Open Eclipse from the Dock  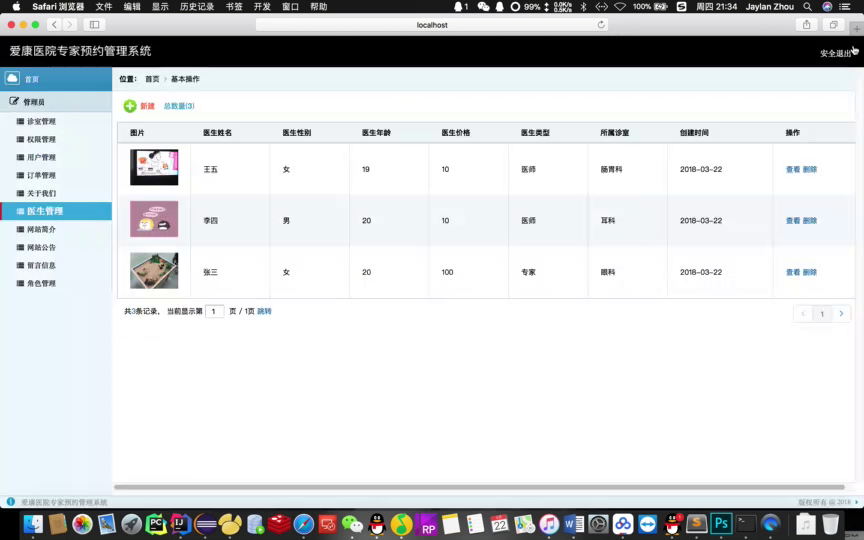[205, 524]
